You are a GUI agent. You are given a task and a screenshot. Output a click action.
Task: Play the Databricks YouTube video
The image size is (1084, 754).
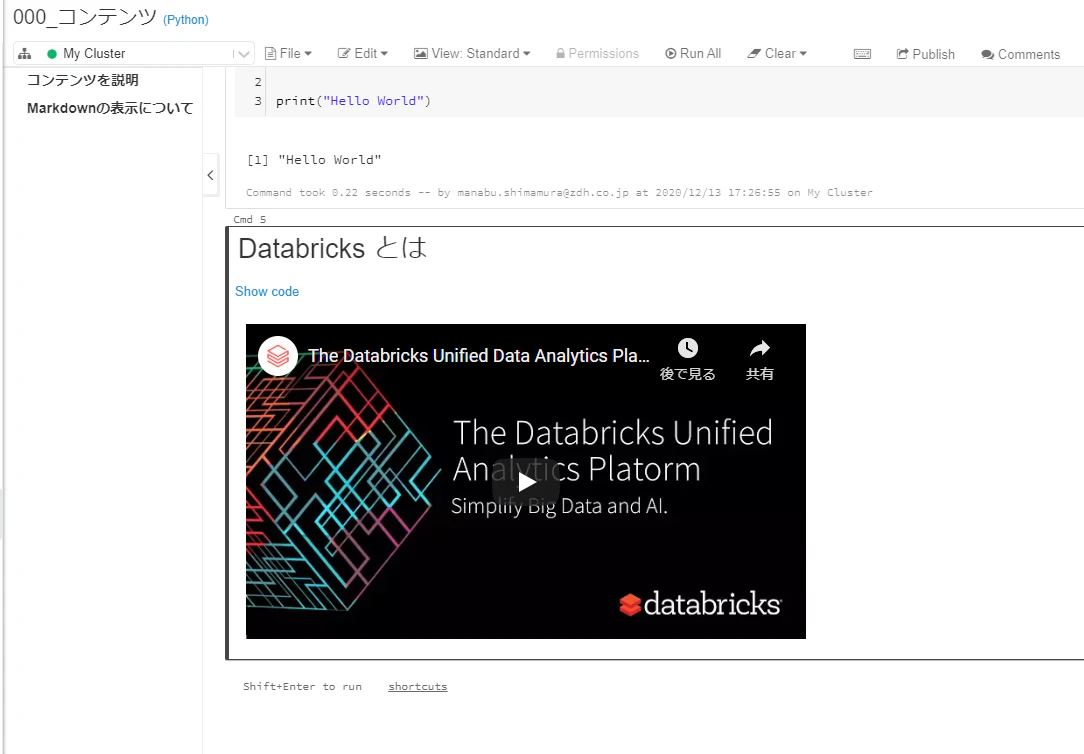tap(526, 482)
